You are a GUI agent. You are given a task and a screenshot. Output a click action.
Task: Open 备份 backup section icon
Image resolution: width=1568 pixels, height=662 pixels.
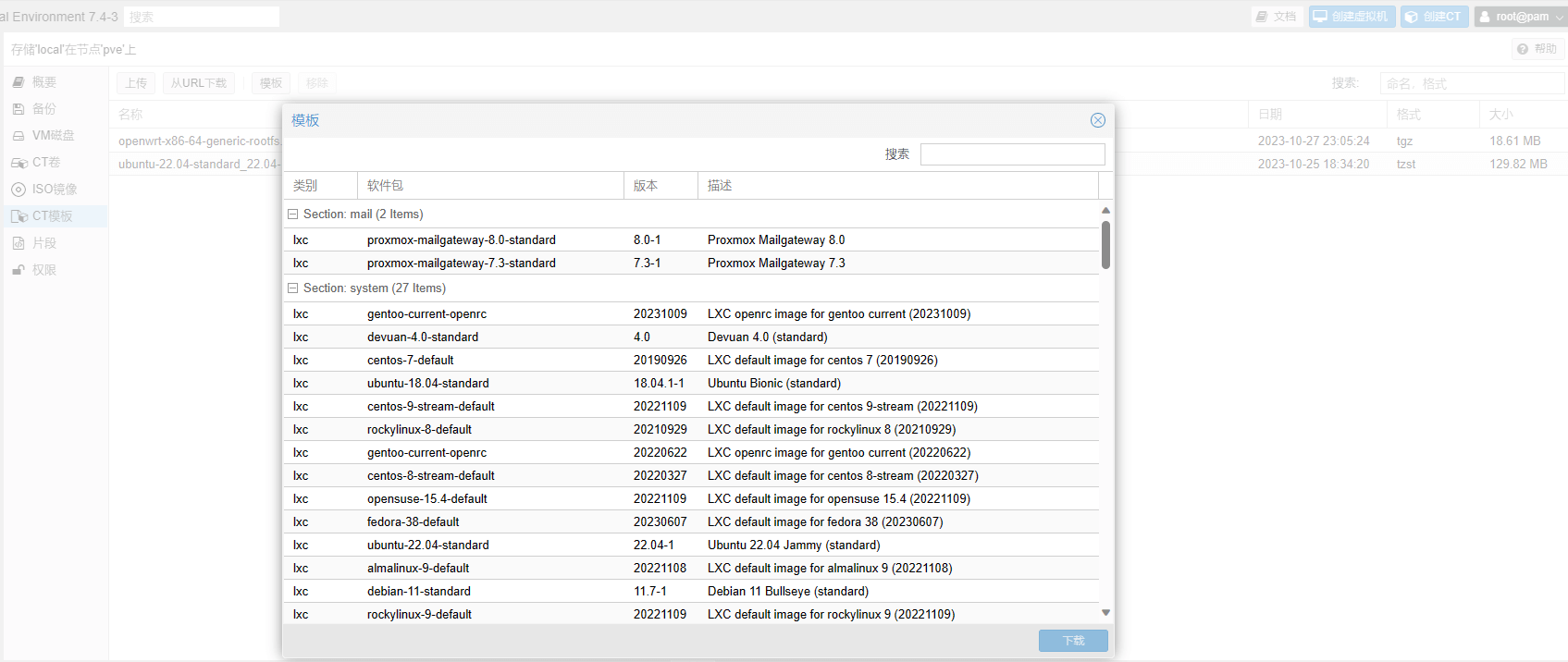[x=19, y=109]
